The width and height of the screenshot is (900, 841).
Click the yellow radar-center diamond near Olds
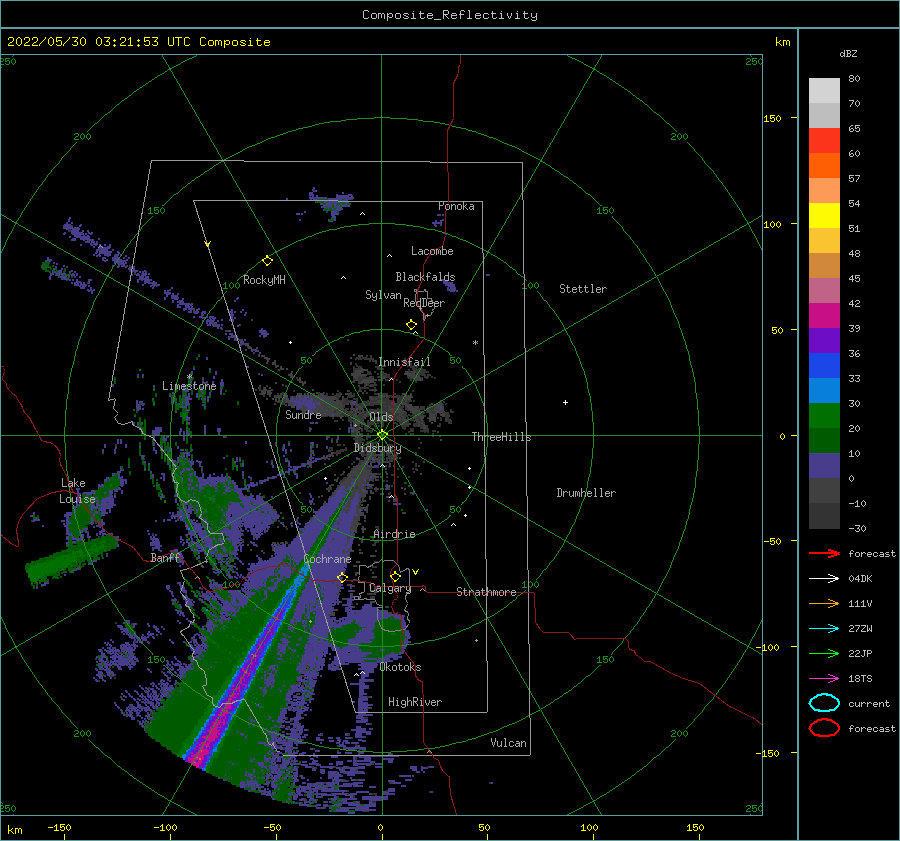click(382, 435)
